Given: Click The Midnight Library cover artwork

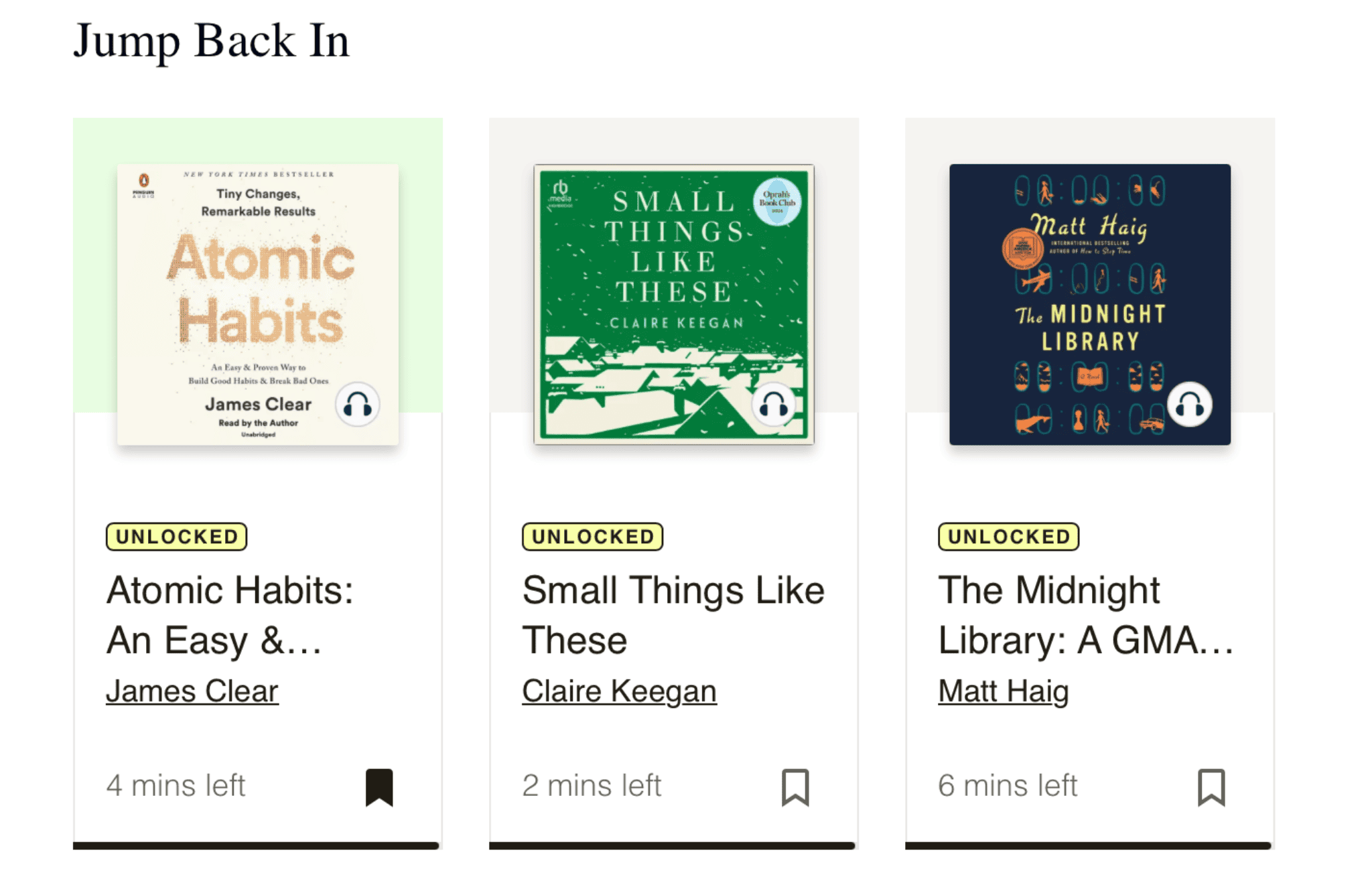Looking at the screenshot, I should coord(1090,305).
